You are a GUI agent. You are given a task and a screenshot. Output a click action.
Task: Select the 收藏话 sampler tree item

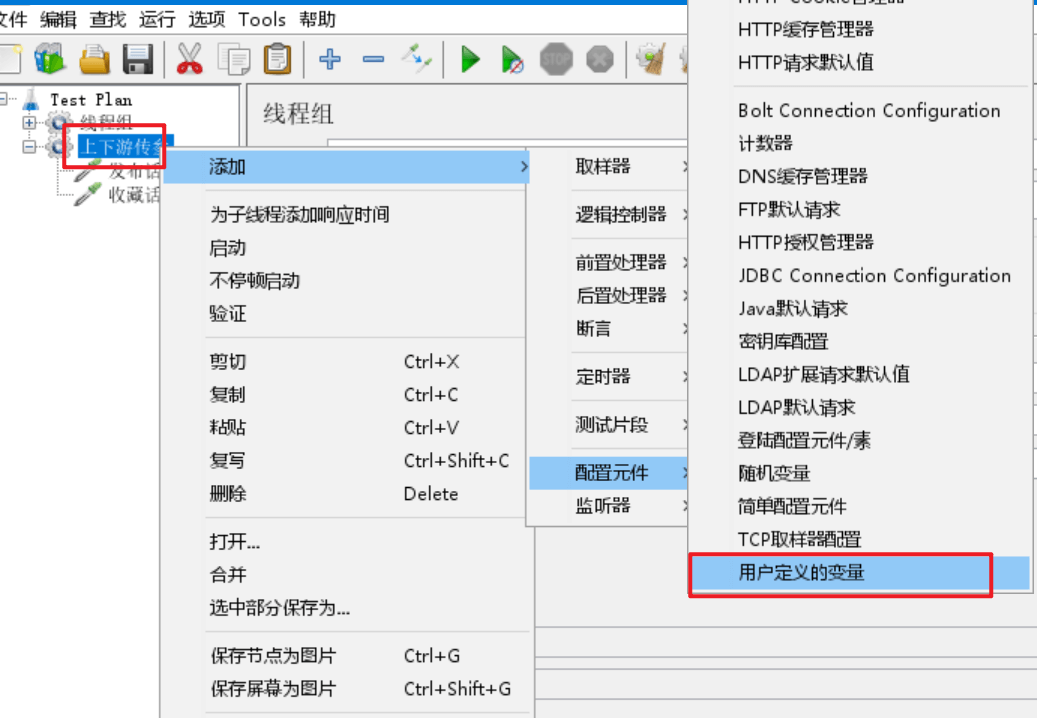(134, 194)
